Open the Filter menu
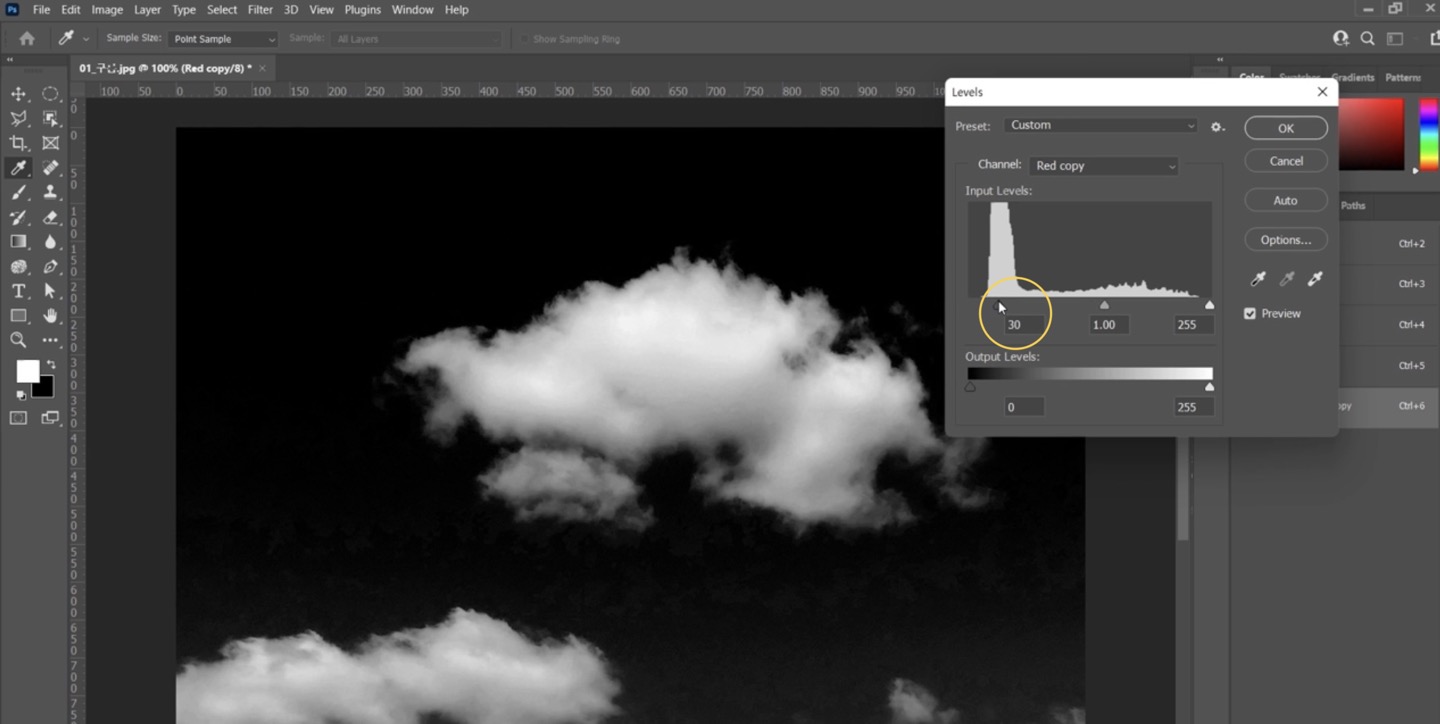Screen dimensions: 1440x724 [260, 10]
